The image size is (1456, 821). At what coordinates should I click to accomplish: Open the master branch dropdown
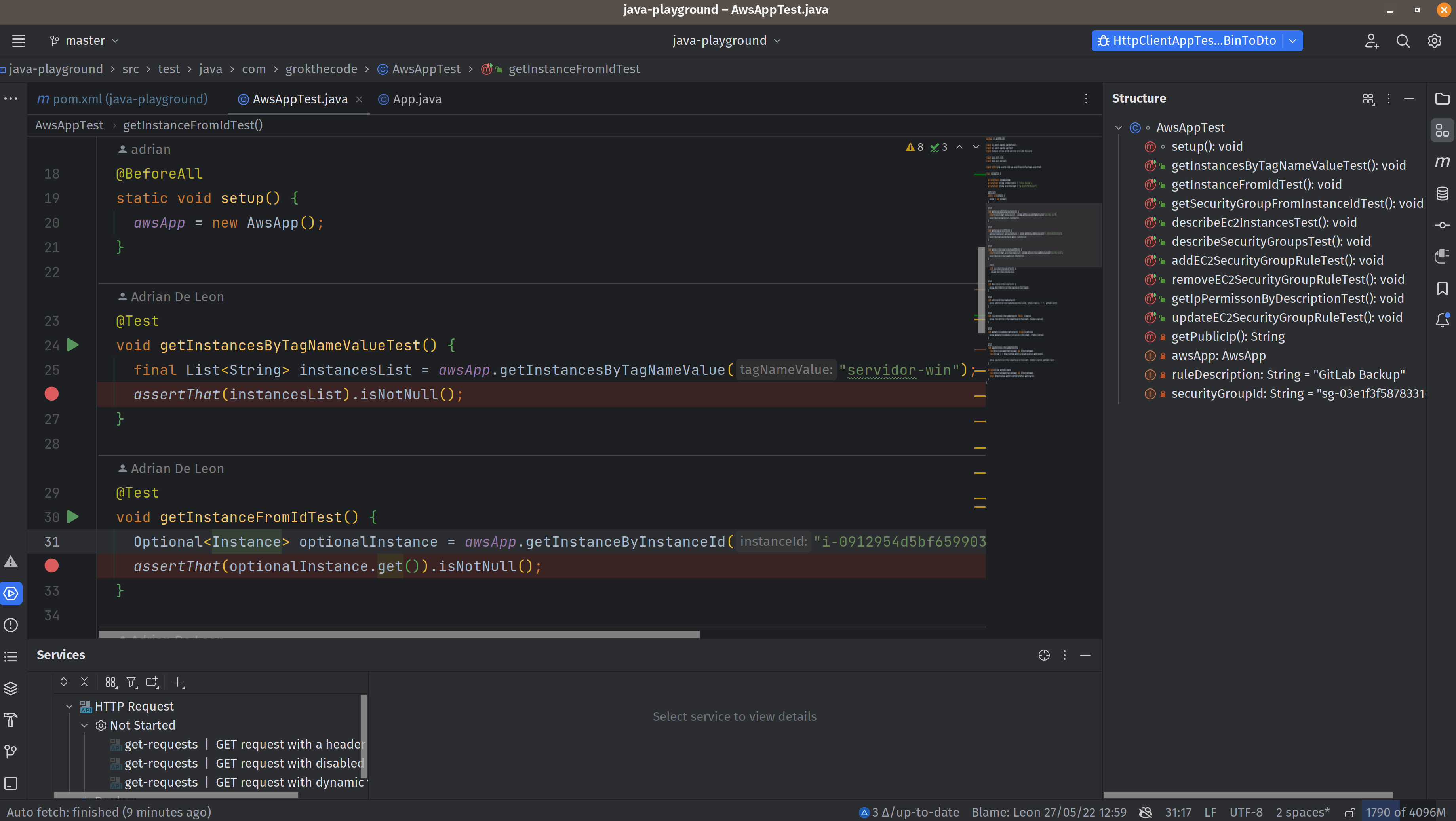point(84,41)
